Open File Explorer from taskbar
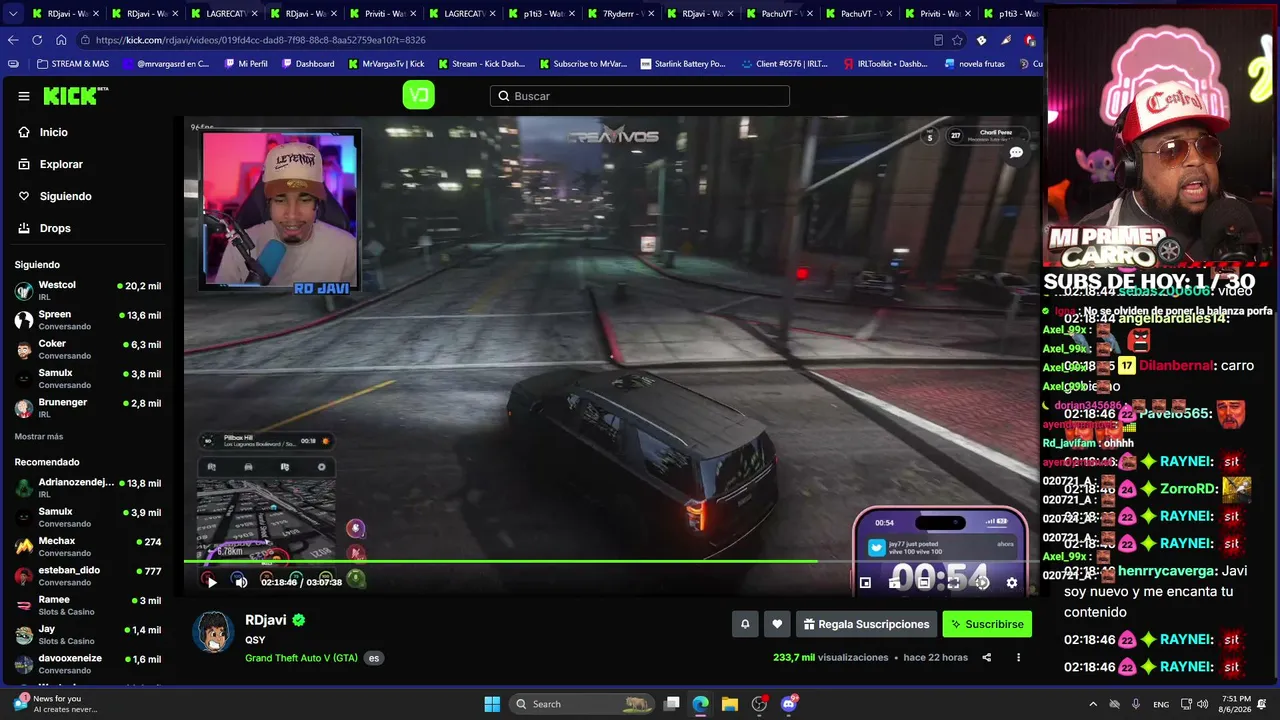The height and width of the screenshot is (720, 1280). pos(730,704)
